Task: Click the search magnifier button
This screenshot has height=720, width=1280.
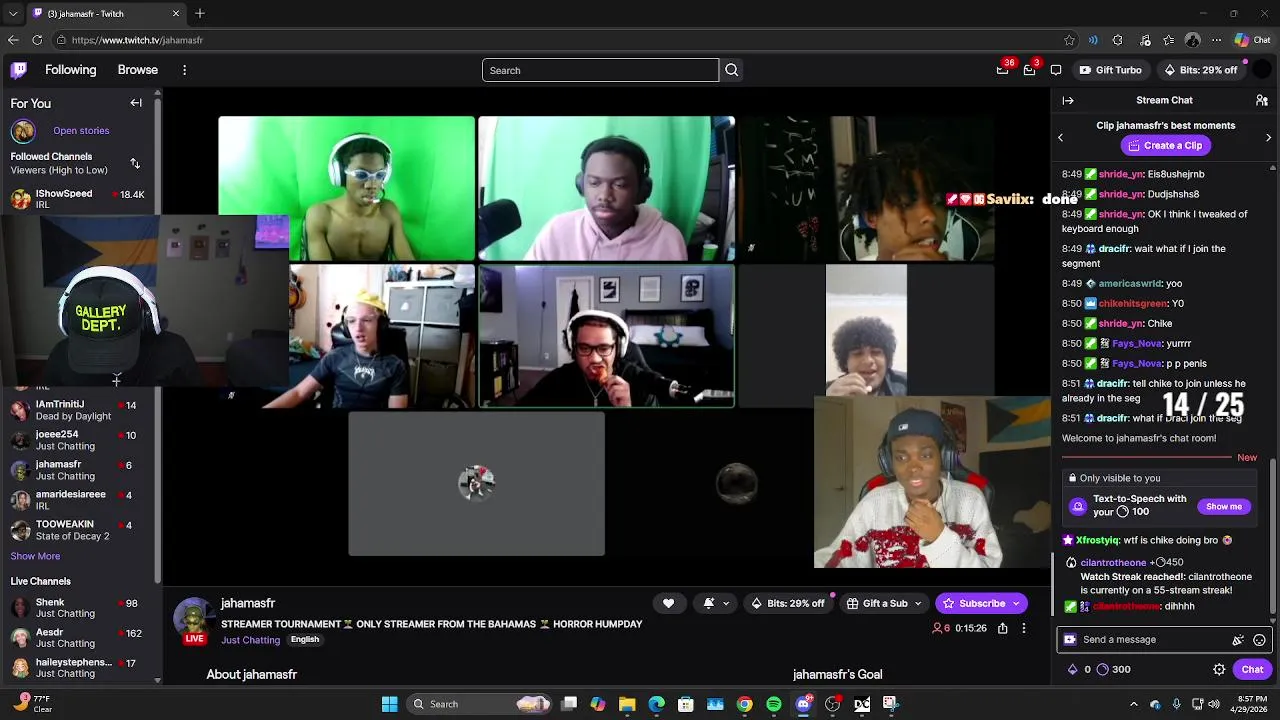Action: click(732, 70)
